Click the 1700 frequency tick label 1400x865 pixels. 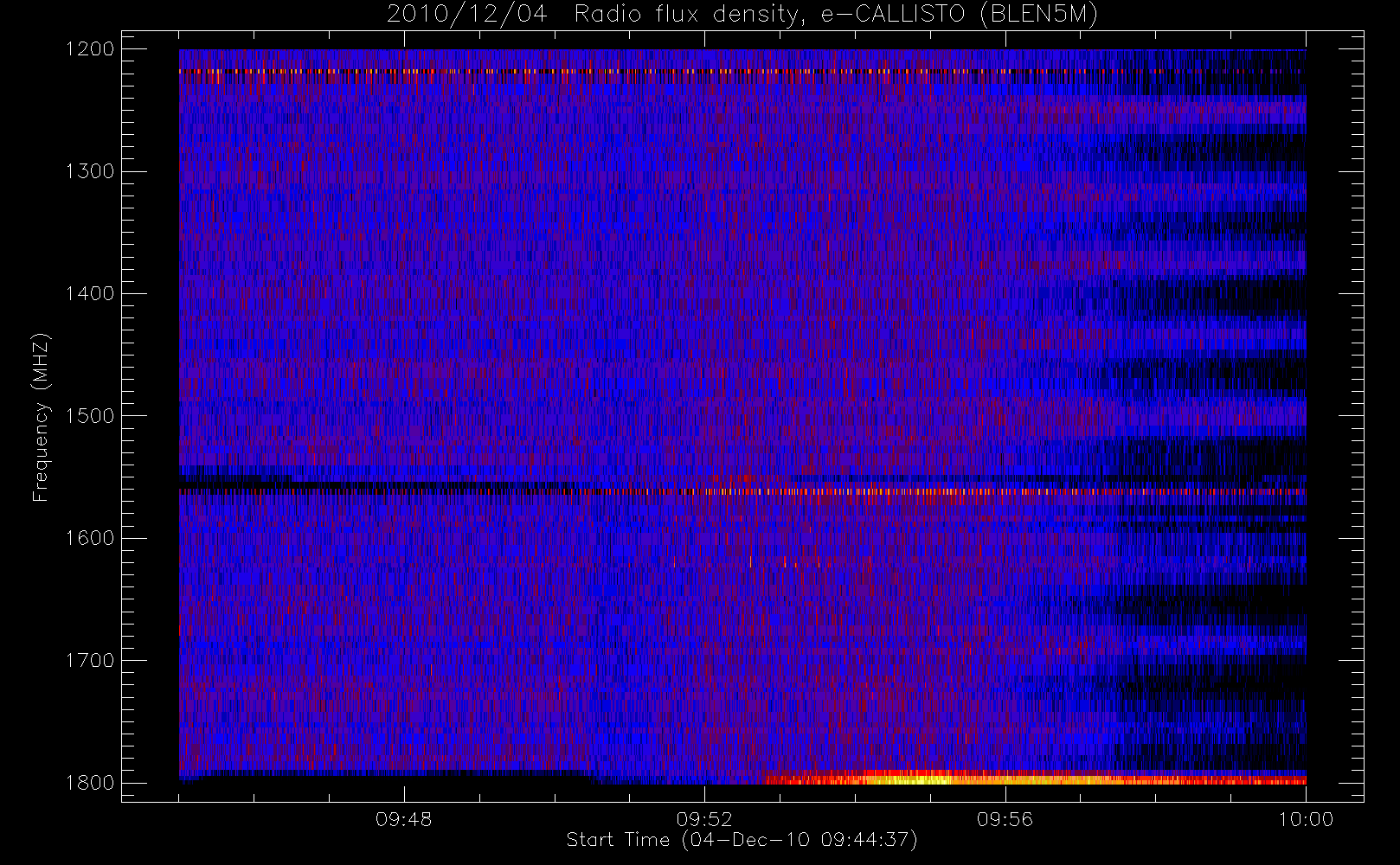[90, 661]
